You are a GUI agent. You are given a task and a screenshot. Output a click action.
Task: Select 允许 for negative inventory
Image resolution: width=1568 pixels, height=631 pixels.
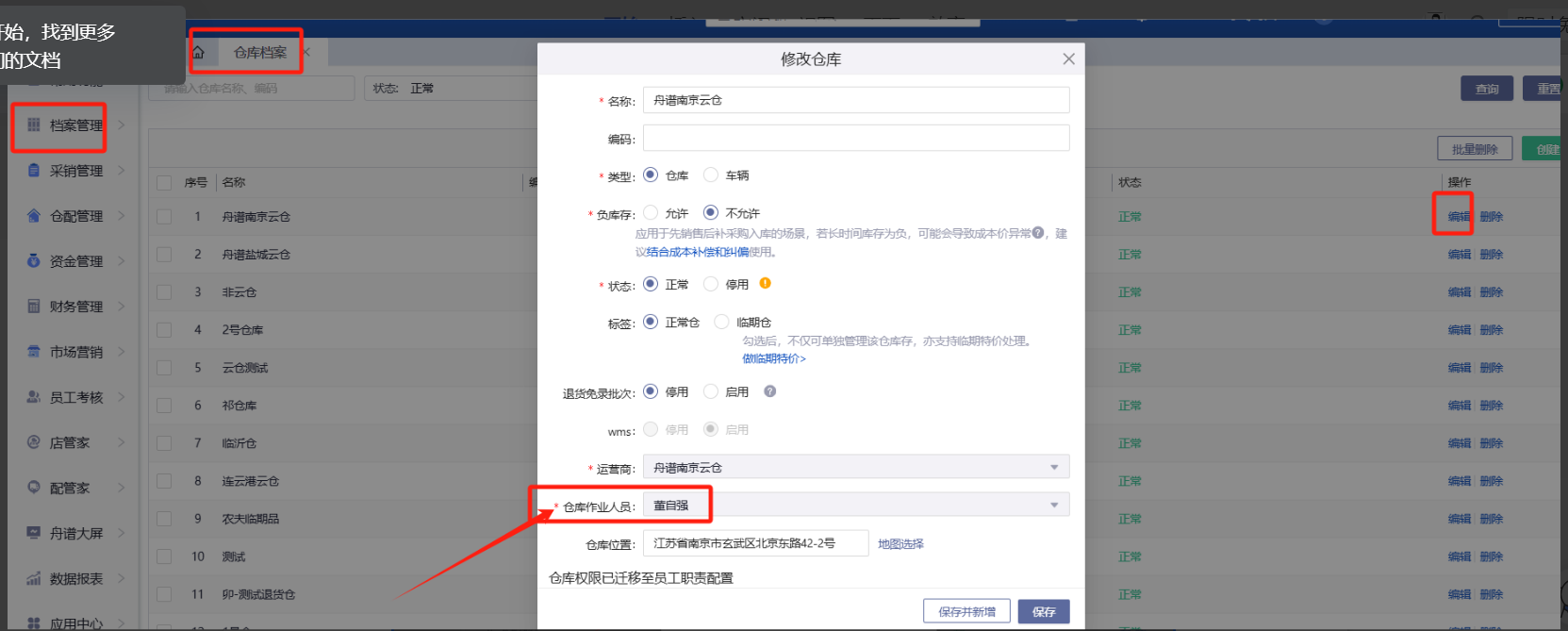tap(651, 213)
